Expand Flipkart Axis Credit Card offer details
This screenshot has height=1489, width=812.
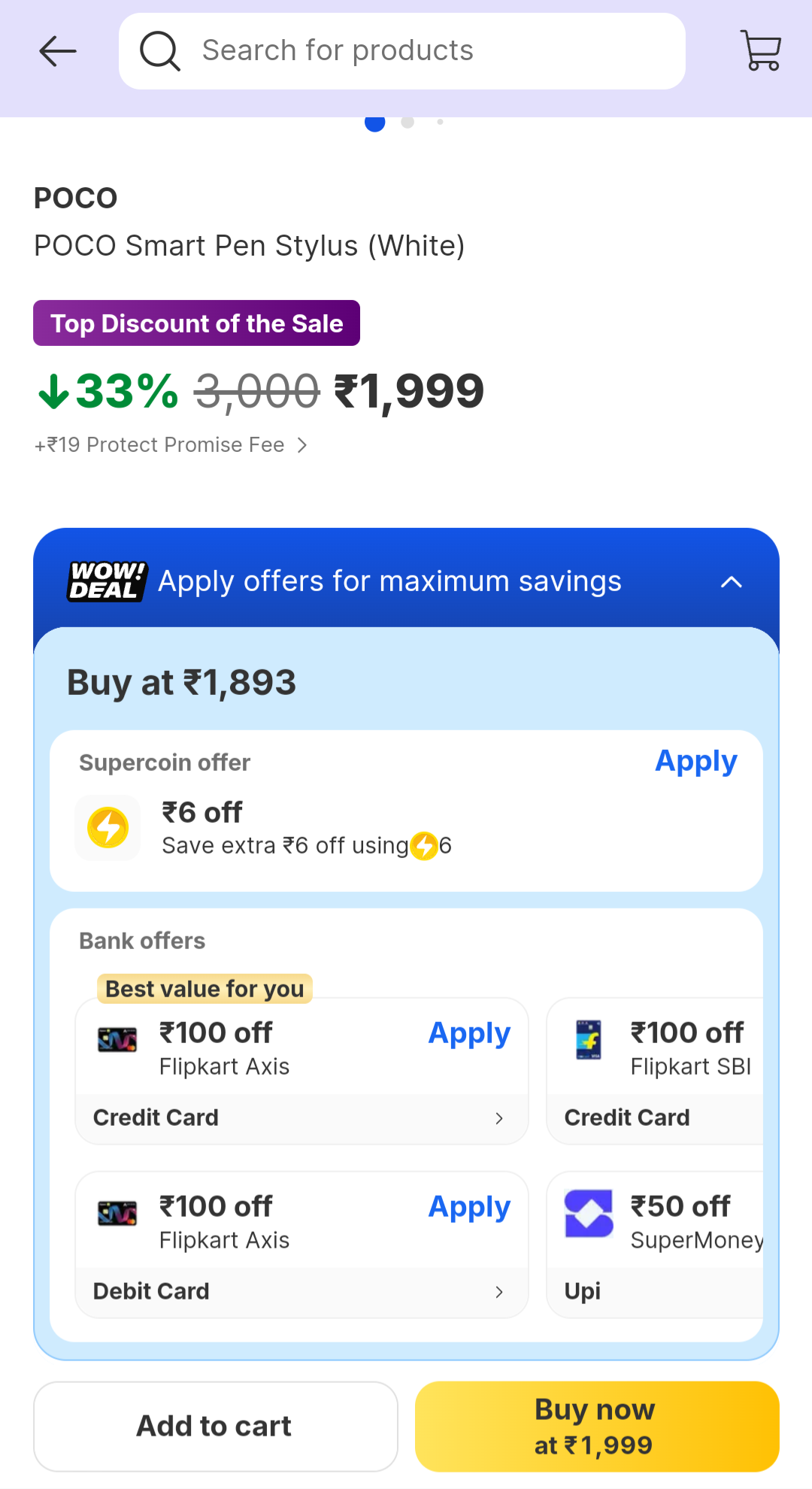tap(498, 1118)
